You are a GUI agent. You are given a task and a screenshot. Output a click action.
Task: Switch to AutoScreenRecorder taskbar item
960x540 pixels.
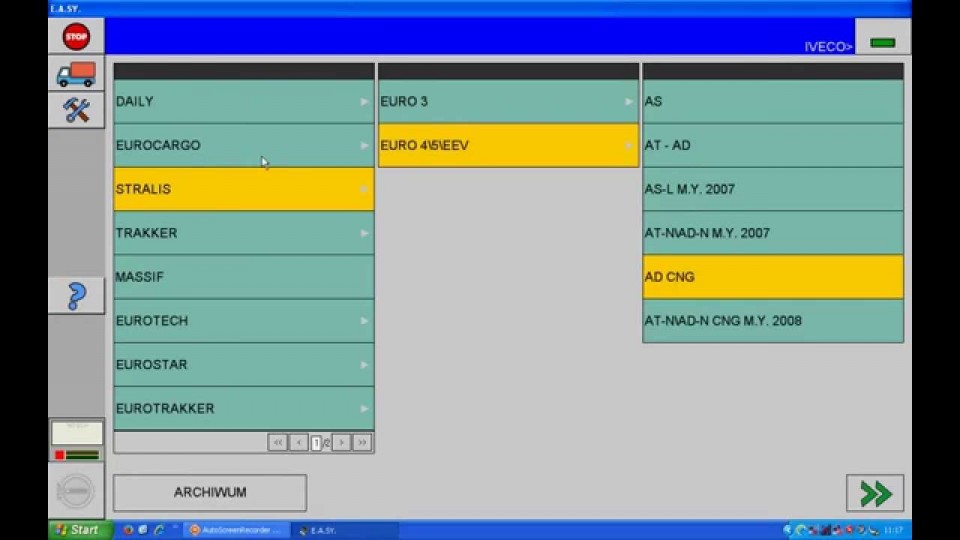pos(236,530)
